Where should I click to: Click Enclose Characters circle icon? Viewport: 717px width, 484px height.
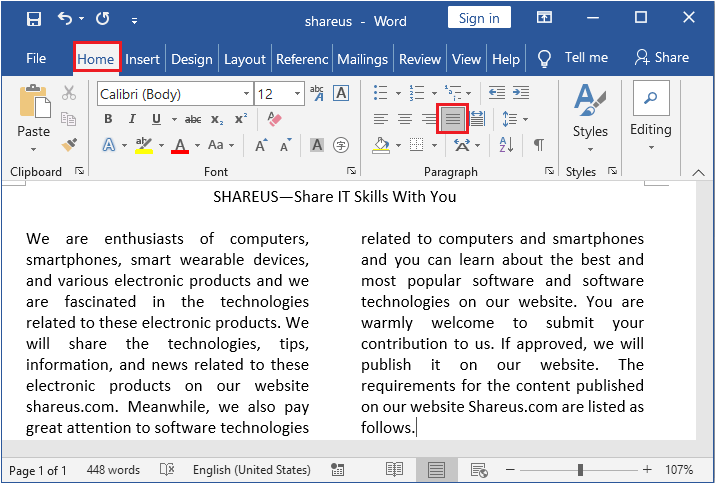tap(341, 145)
